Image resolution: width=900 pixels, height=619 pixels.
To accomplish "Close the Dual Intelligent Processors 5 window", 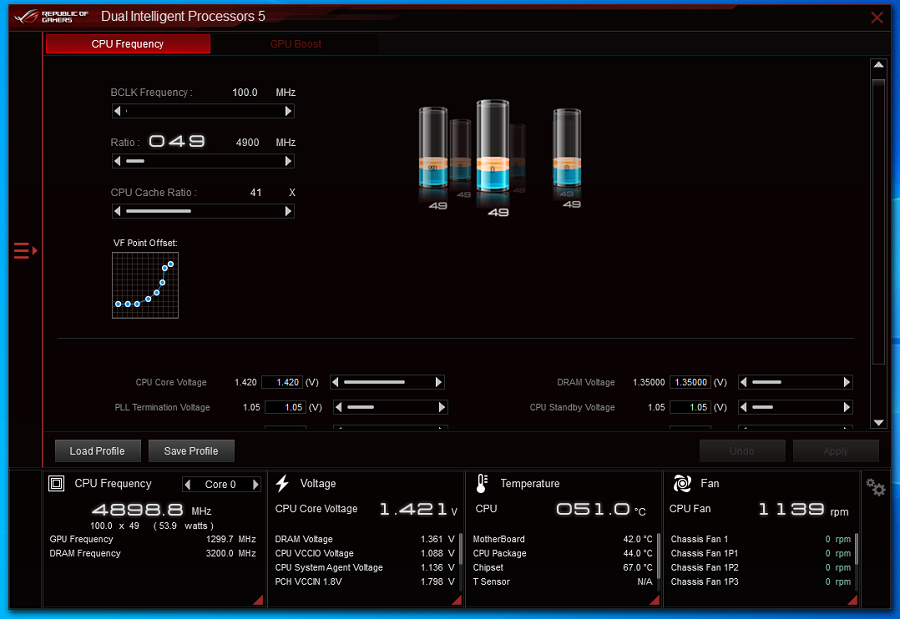I will tap(876, 17).
